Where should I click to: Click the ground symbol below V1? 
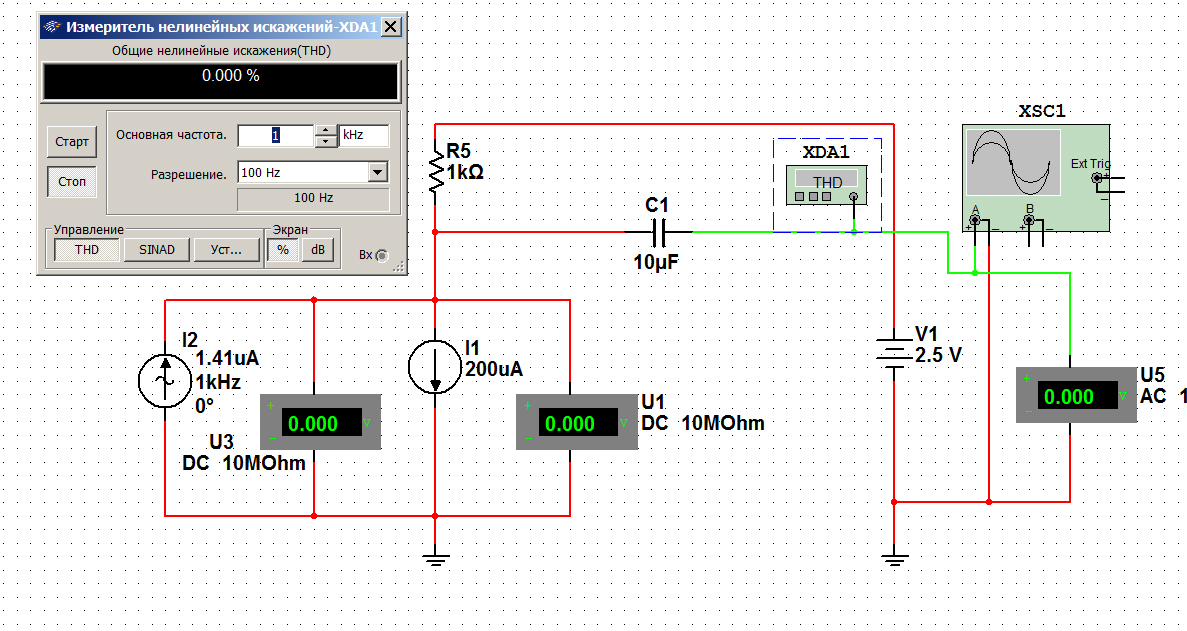[895, 561]
